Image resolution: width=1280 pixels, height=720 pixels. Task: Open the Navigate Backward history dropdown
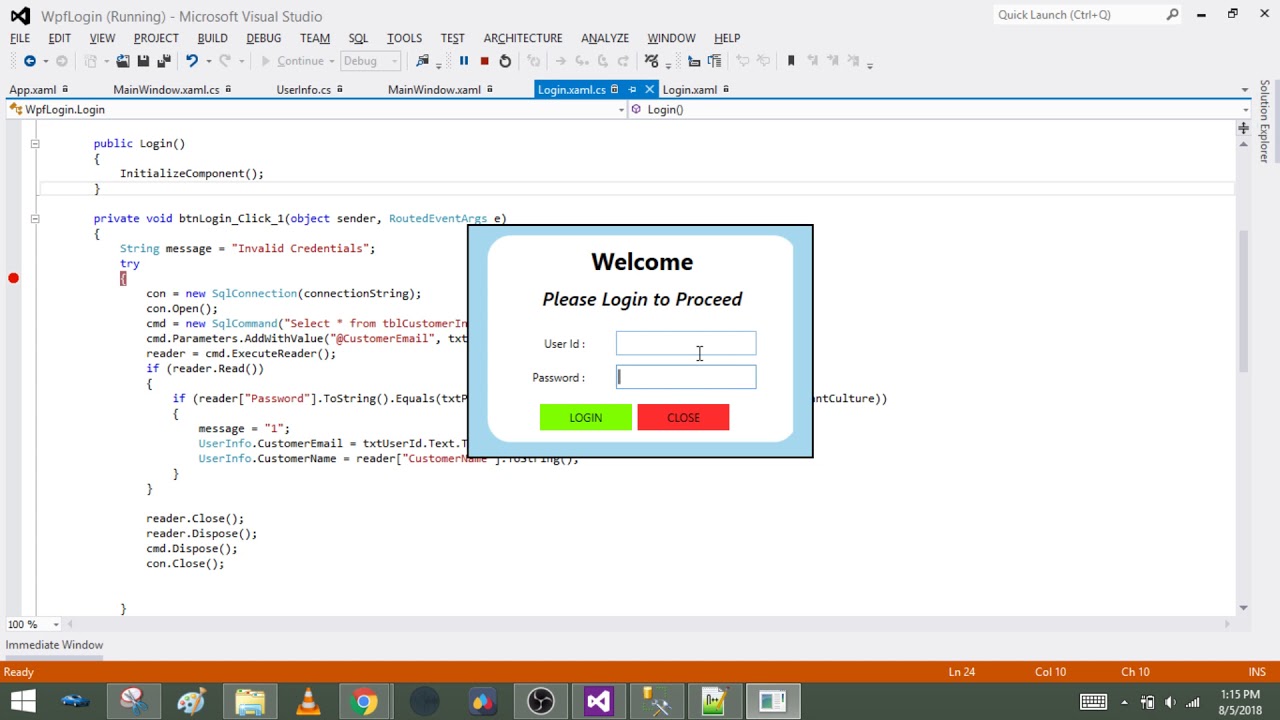pyautogui.click(x=45, y=62)
